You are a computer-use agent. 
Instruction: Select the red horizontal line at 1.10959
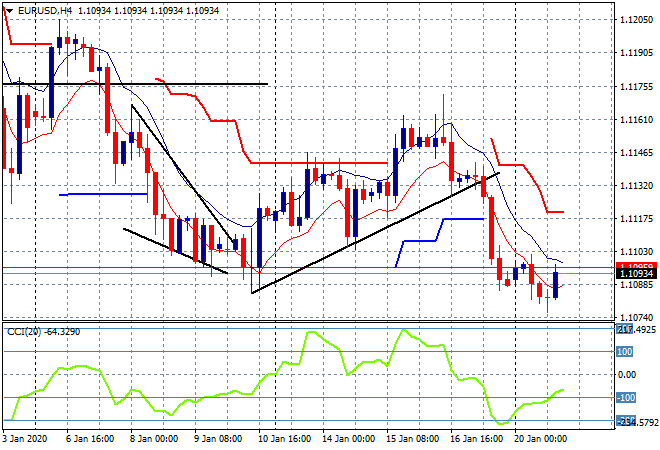309,267
